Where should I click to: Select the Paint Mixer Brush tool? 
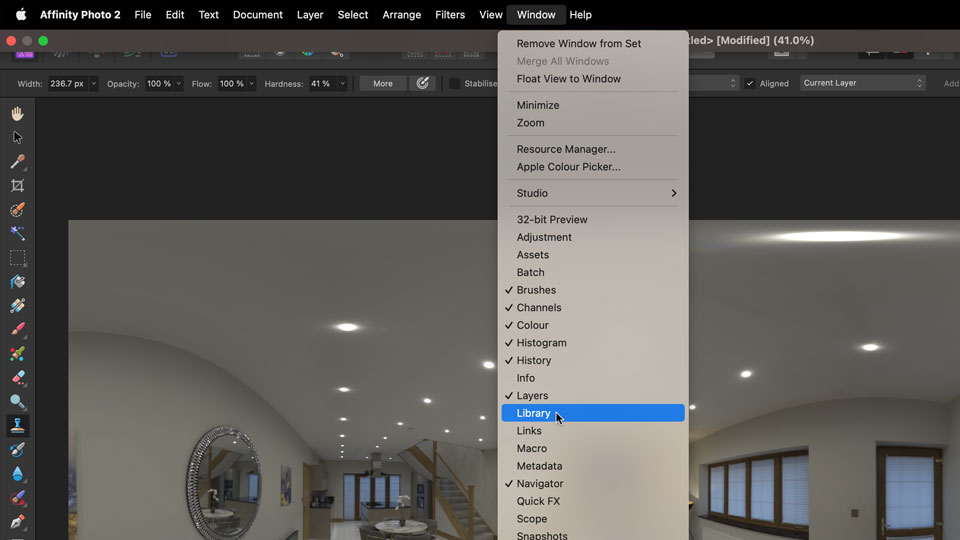17,353
